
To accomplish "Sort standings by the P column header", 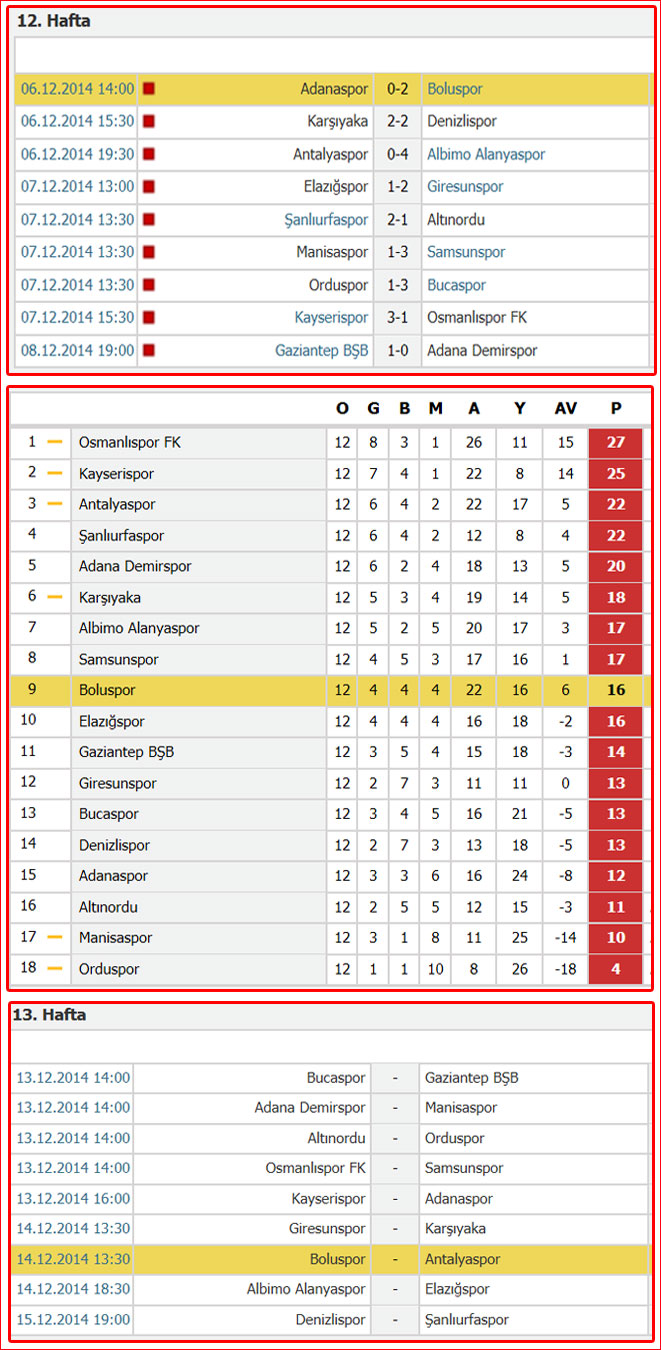I will (616, 408).
